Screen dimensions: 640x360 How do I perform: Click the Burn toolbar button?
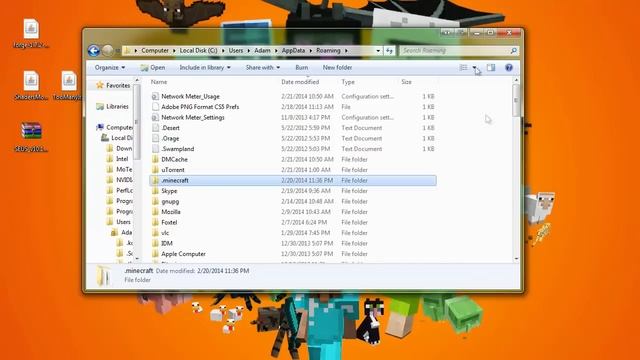click(x=302, y=68)
